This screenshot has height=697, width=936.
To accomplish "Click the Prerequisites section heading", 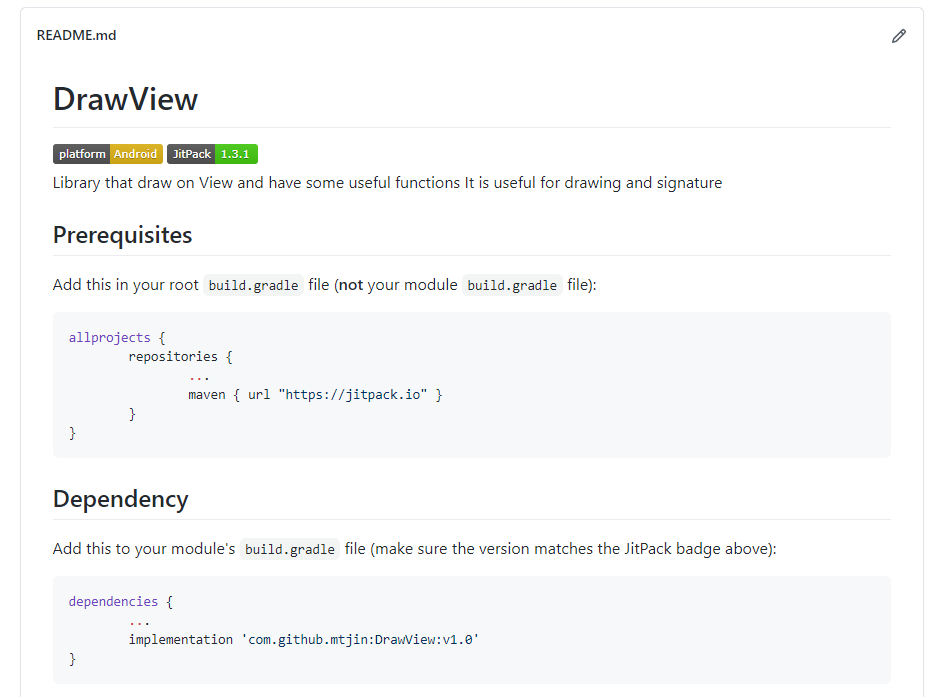I will [122, 235].
